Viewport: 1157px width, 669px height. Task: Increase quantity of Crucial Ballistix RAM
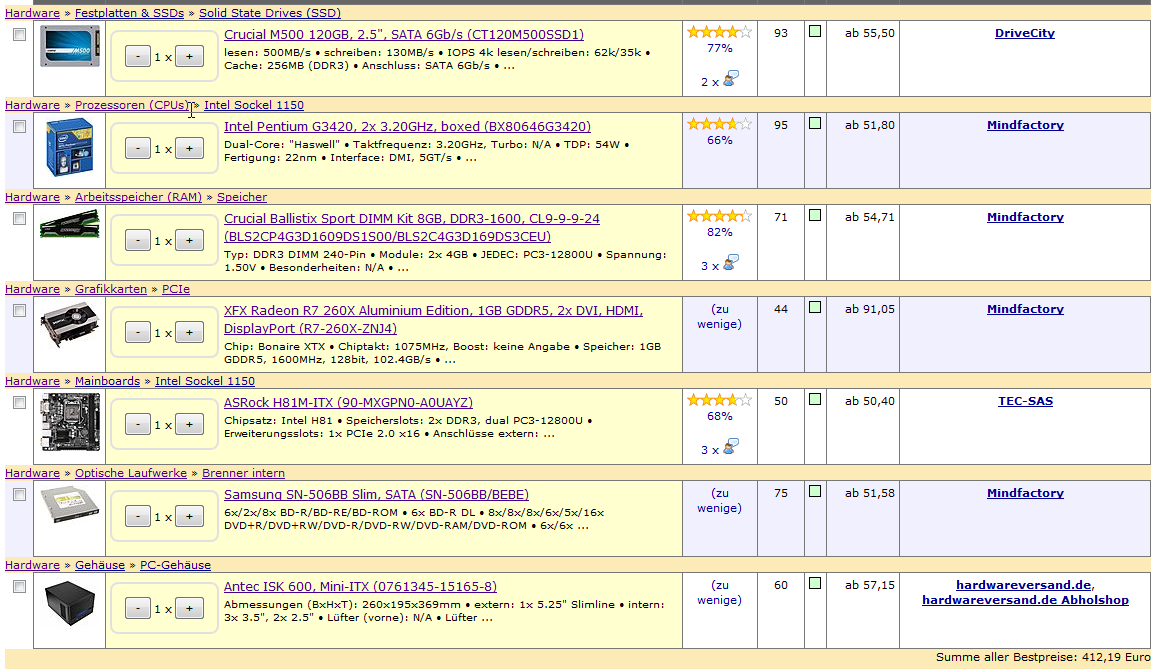[x=190, y=240]
